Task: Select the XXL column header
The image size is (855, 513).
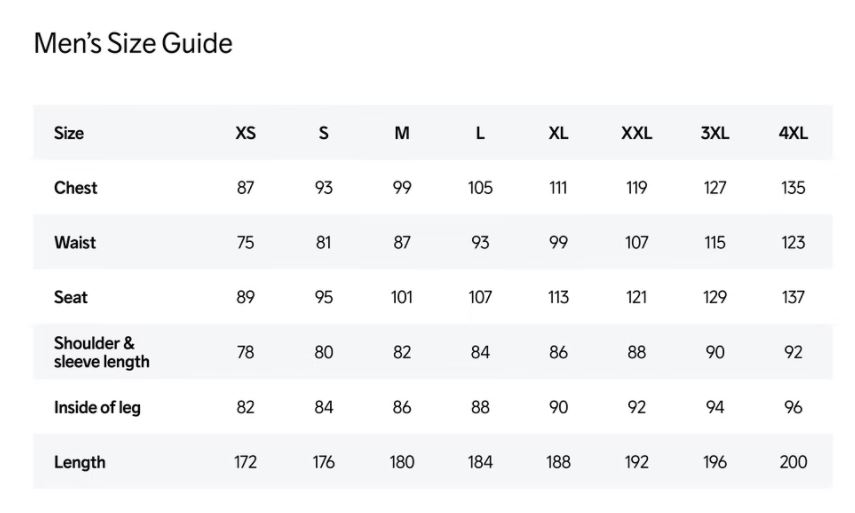Action: [x=636, y=133]
